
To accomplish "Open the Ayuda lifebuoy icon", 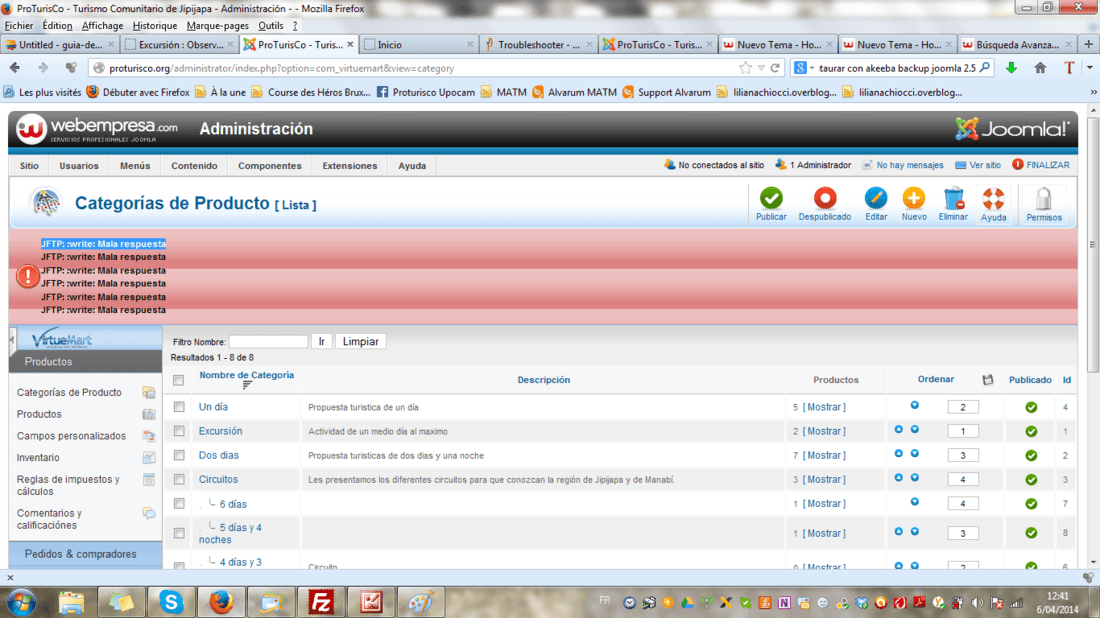I will click(x=993, y=199).
